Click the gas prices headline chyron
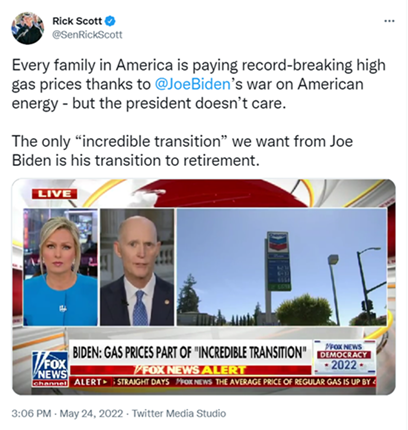The height and width of the screenshot is (430, 408). [189, 352]
